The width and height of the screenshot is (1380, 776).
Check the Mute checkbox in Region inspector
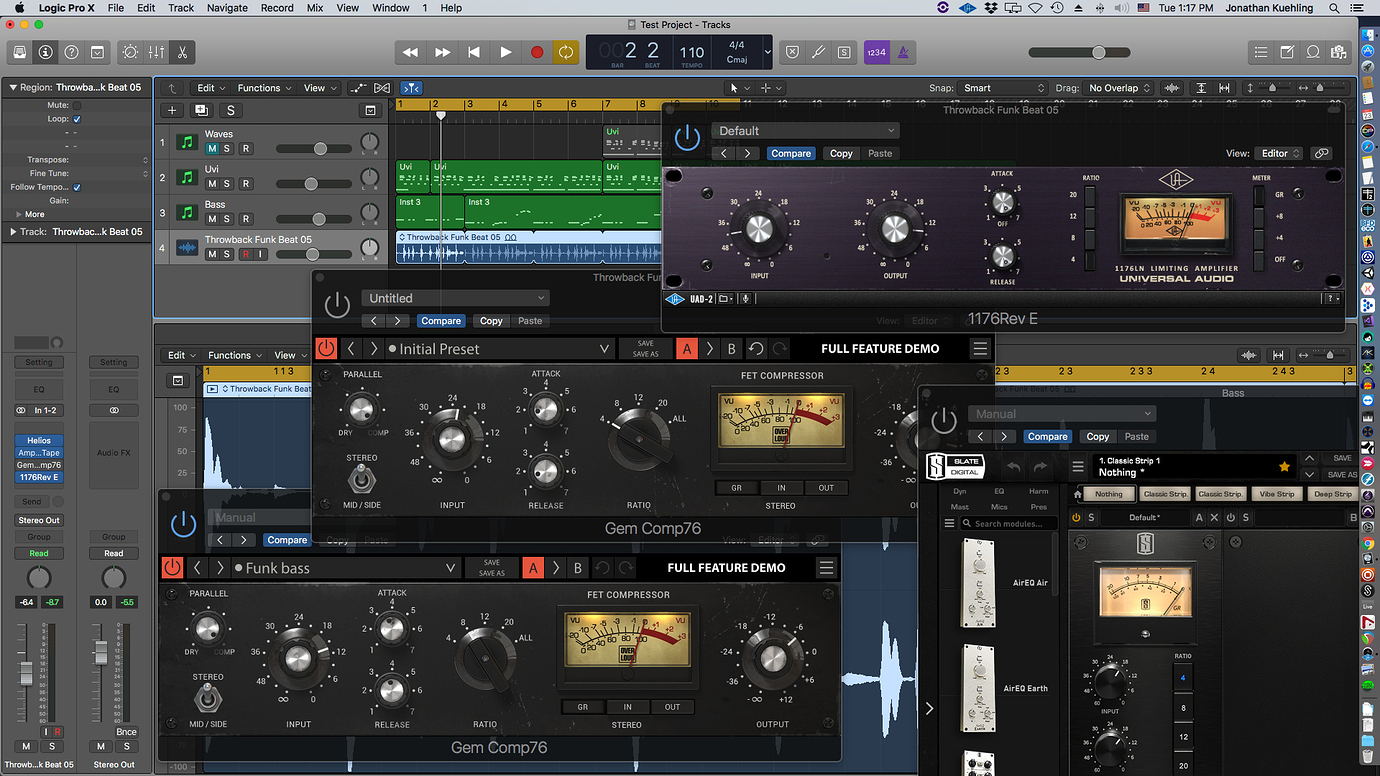(x=77, y=105)
